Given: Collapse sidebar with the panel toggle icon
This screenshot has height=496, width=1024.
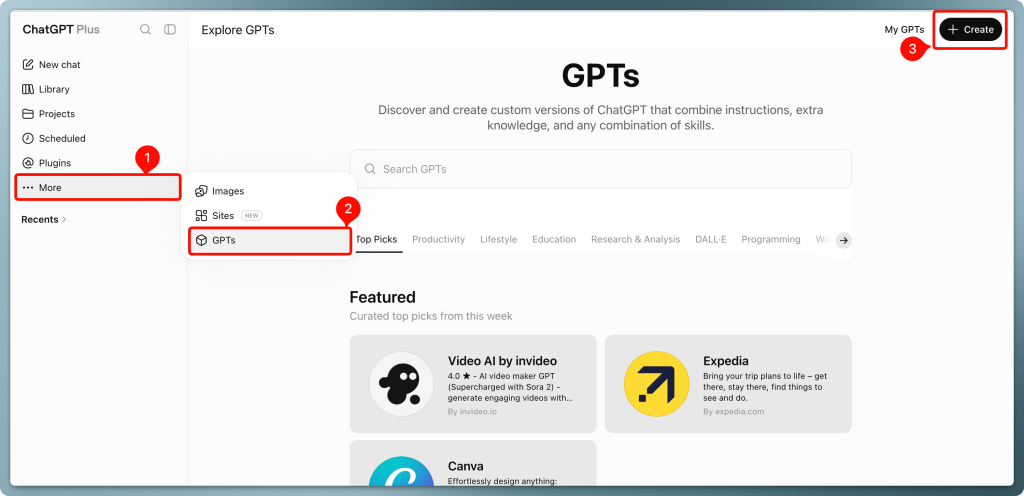Looking at the screenshot, I should pos(170,29).
